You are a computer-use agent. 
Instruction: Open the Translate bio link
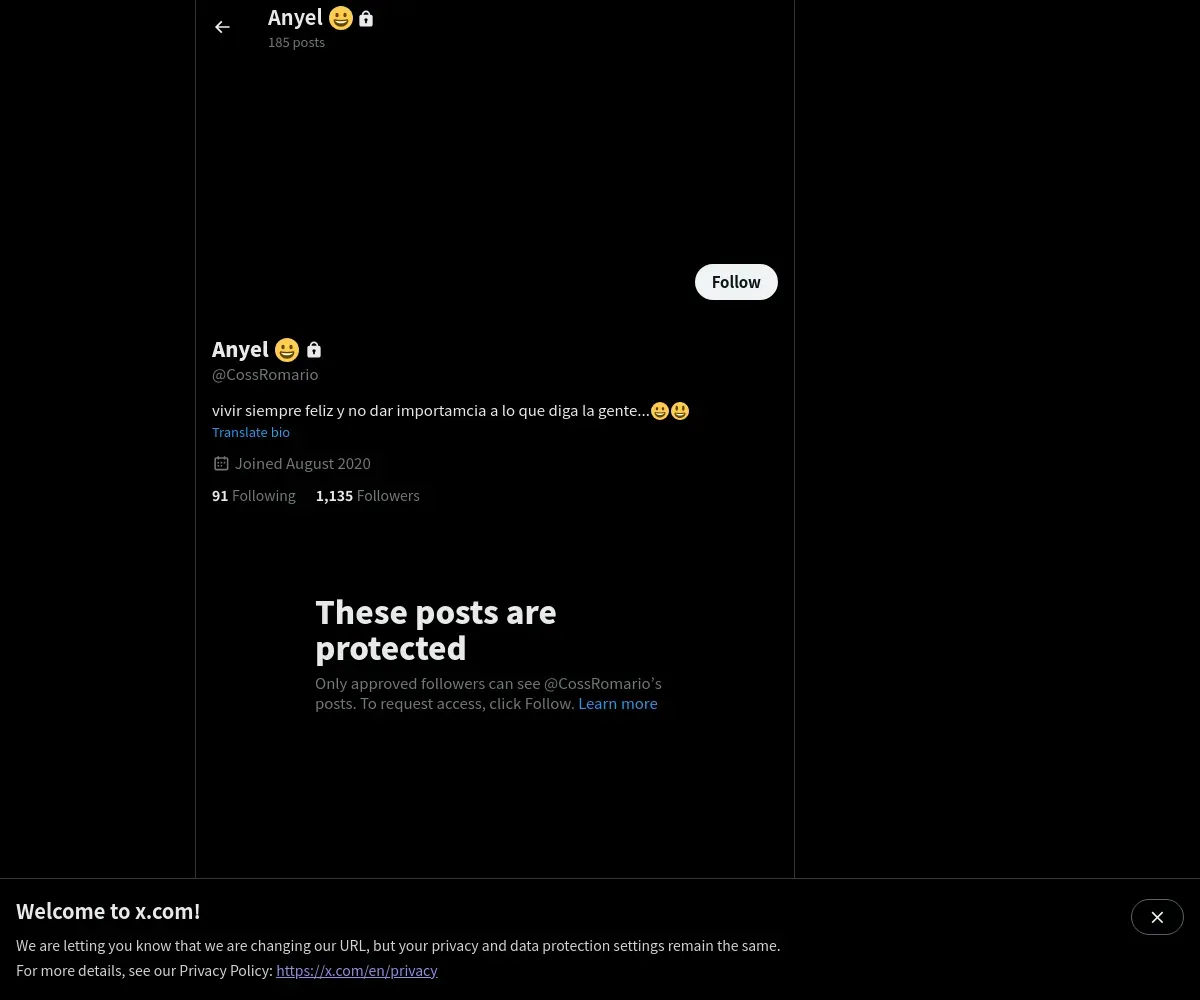pos(251,432)
